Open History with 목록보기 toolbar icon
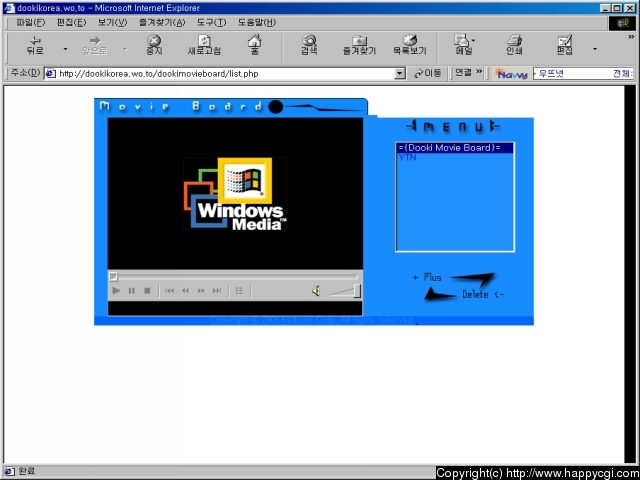The width and height of the screenshot is (640, 480). point(409,45)
